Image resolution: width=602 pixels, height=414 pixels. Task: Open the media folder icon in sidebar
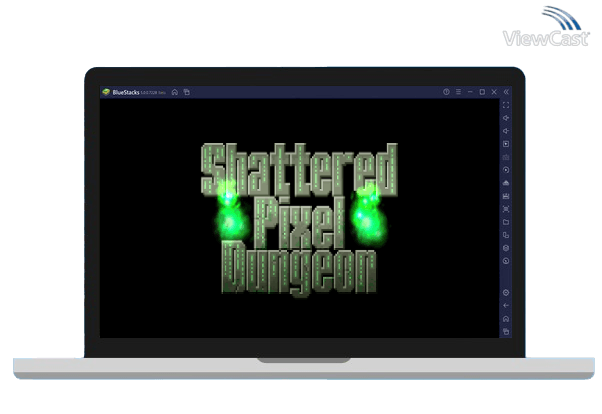coord(506,222)
